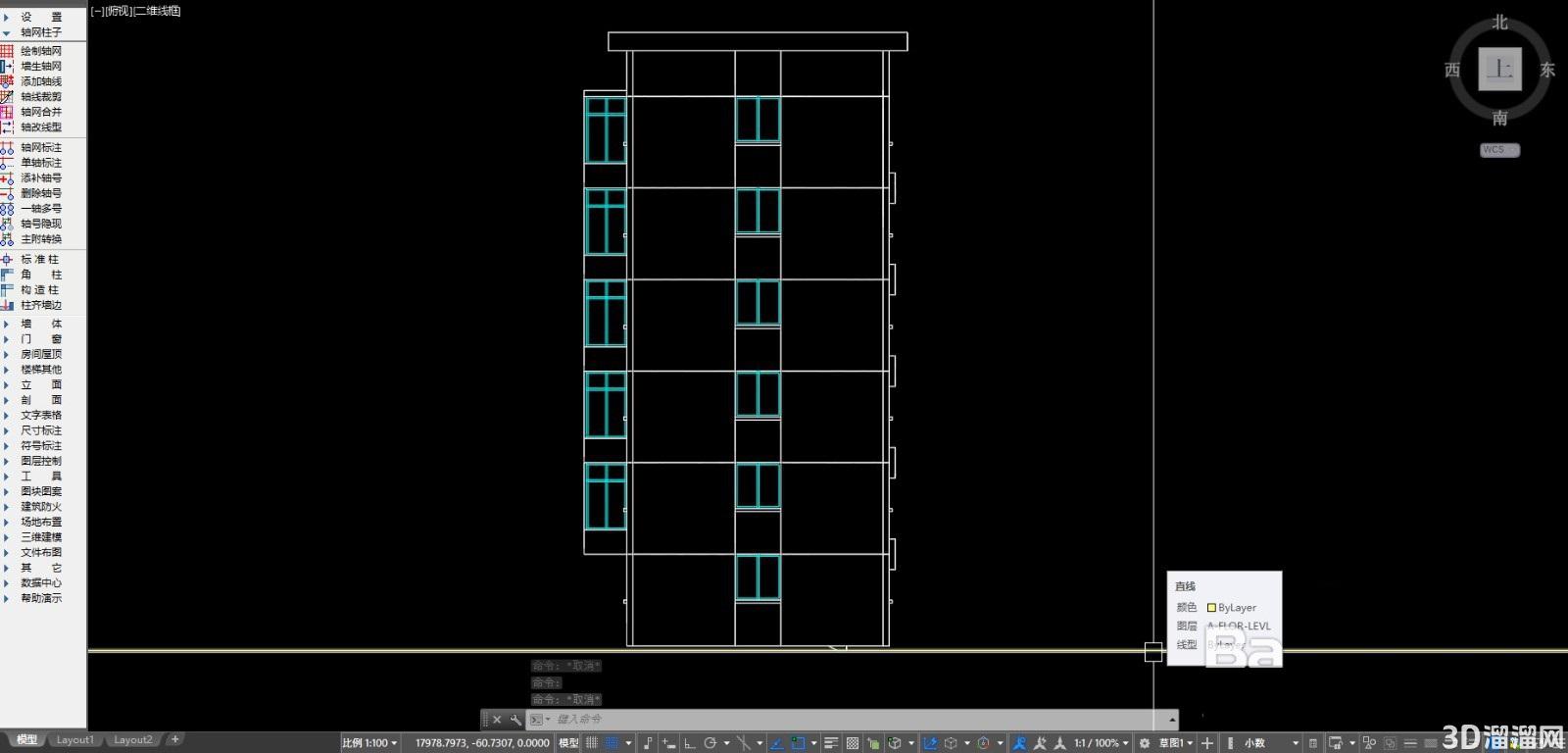
Task: Switch to the Layout2 tab
Action: [132, 740]
